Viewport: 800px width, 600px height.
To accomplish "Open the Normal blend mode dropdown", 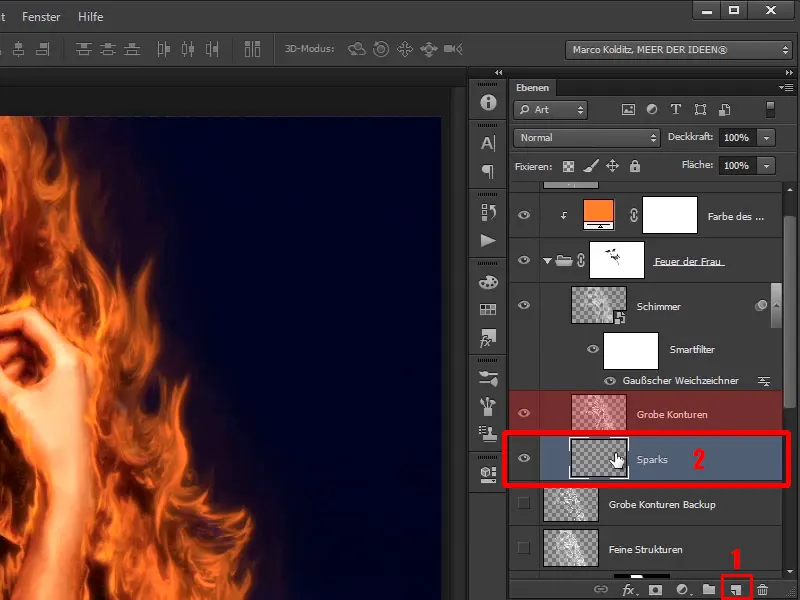I will pyautogui.click(x=587, y=138).
